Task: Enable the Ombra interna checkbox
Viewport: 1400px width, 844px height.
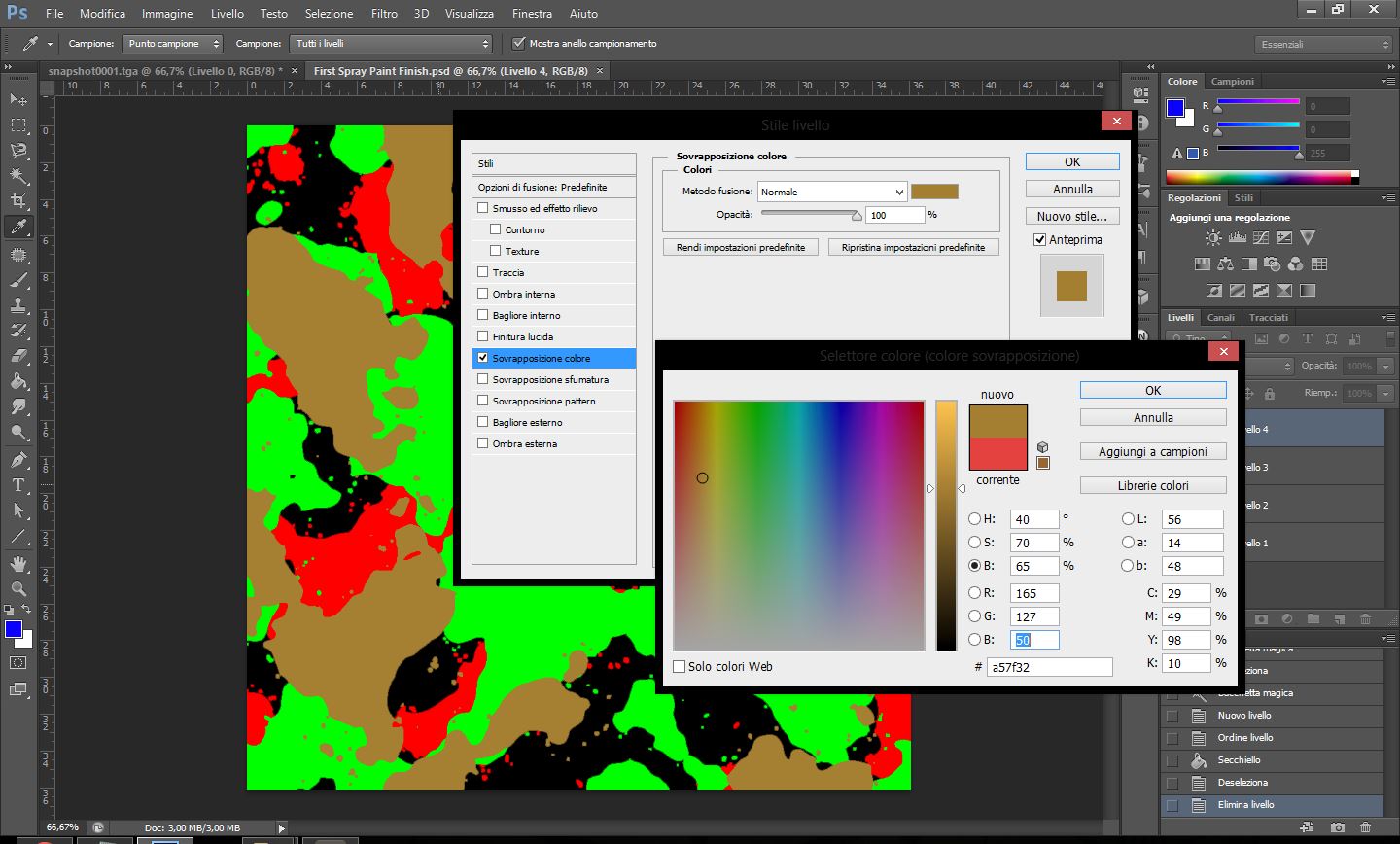Action: point(483,294)
